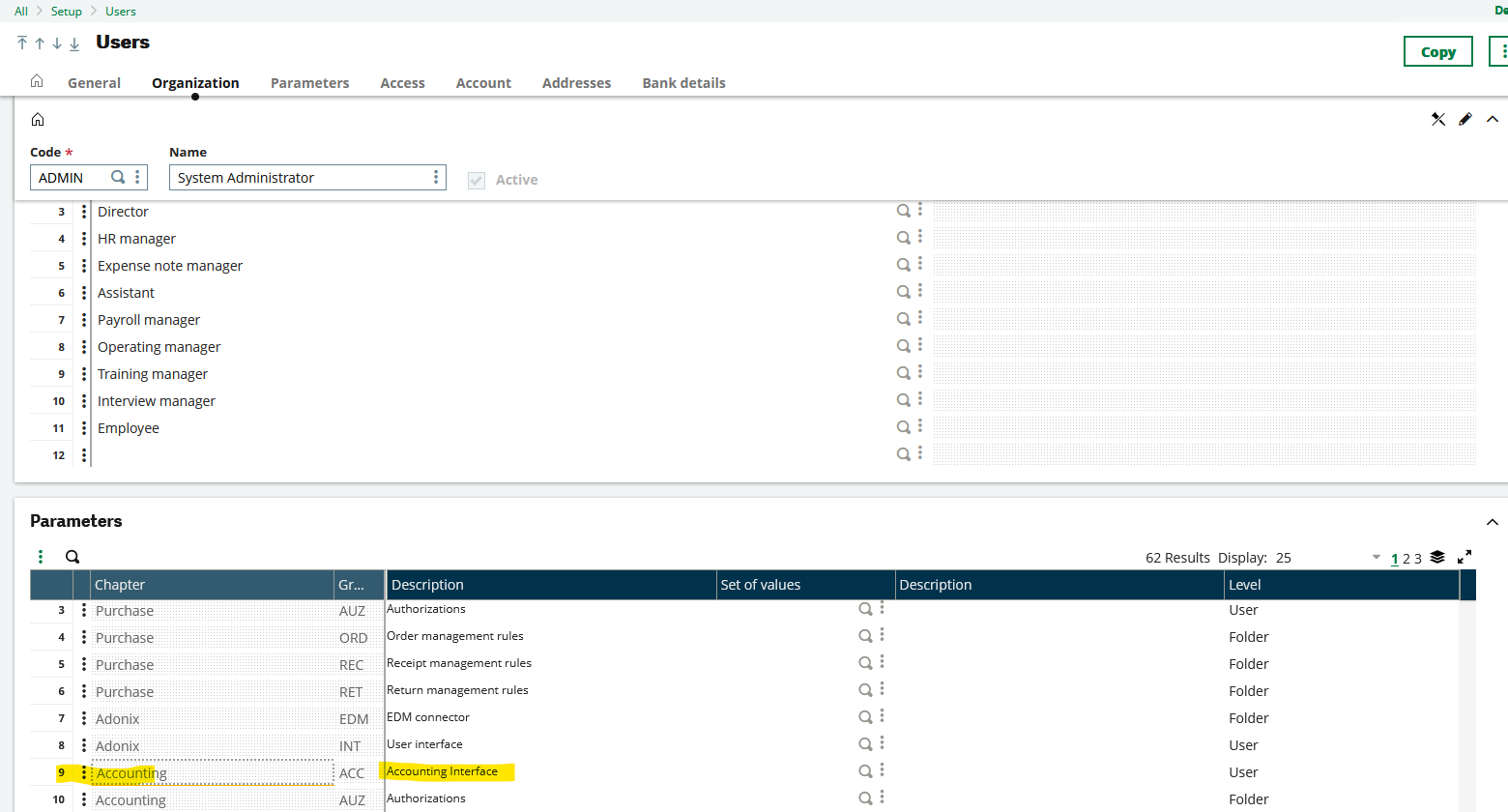Open page 3 of the Parameters results

1417,558
